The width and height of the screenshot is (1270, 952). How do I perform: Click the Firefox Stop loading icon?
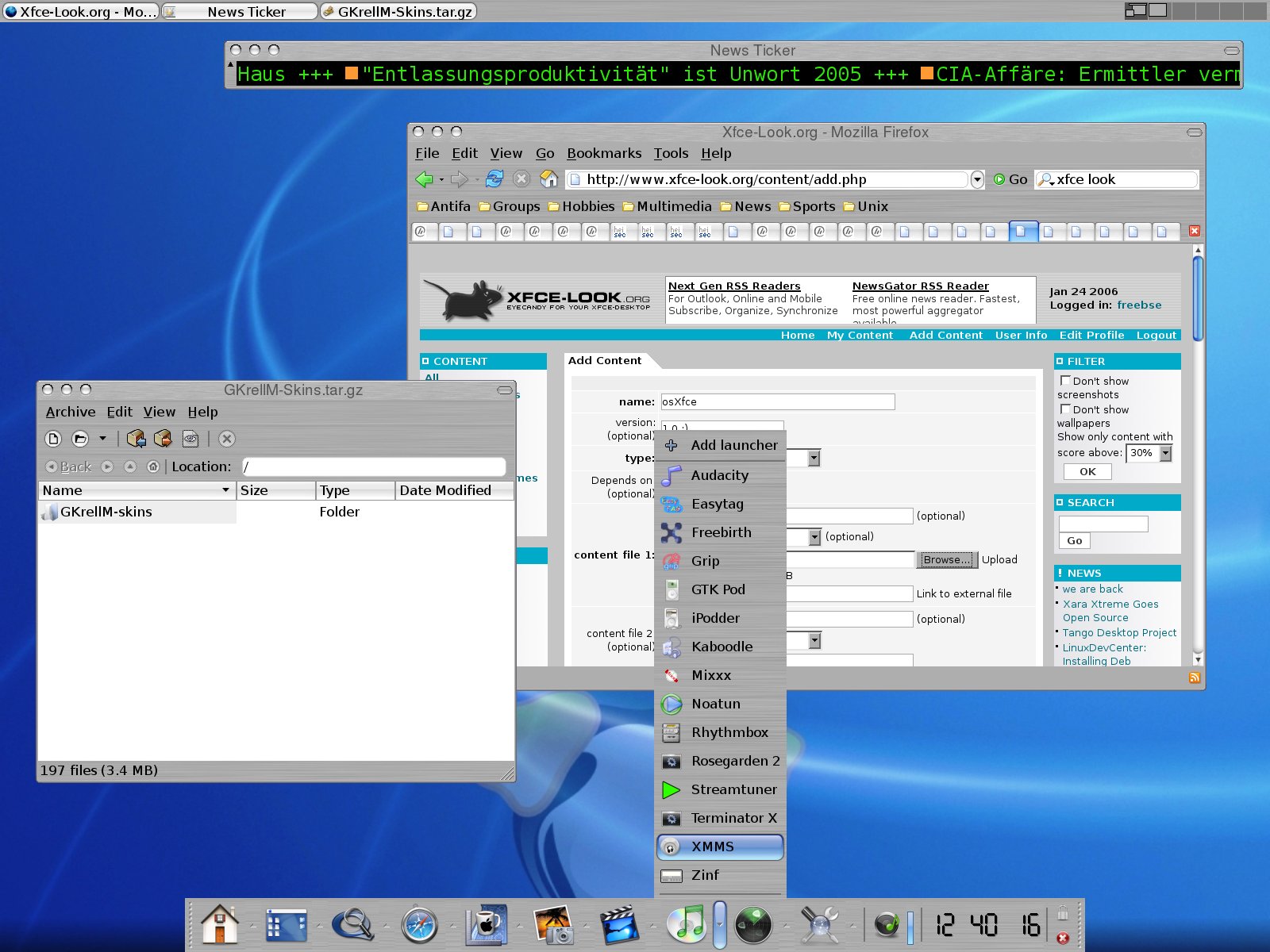521,179
